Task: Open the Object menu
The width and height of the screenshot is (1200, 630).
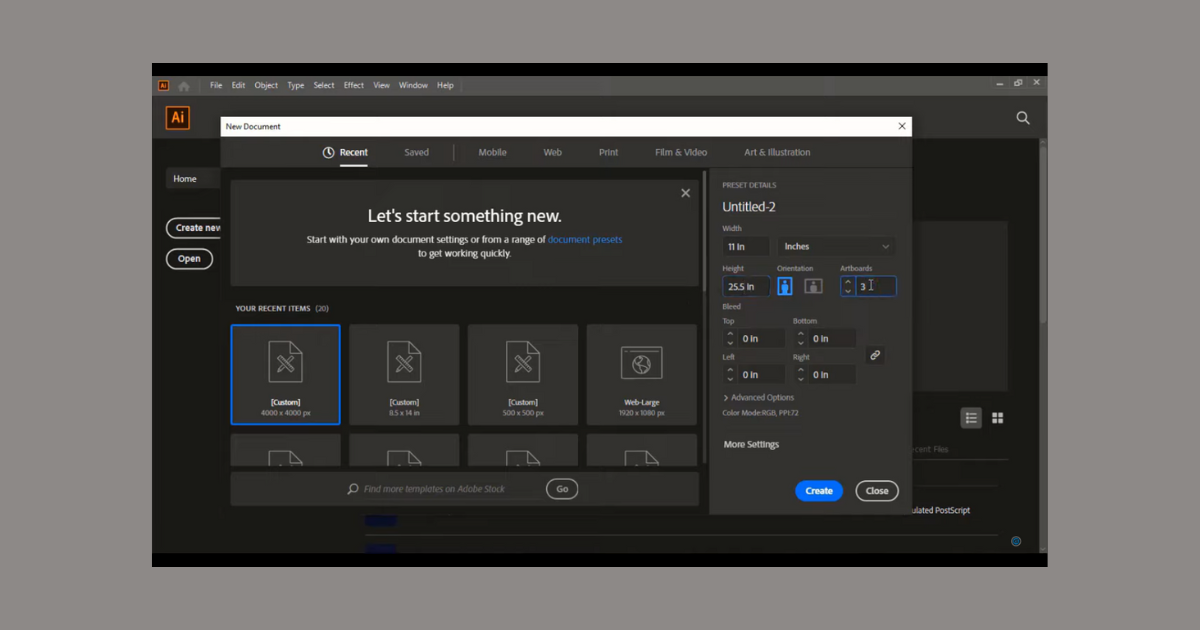Action: point(266,86)
